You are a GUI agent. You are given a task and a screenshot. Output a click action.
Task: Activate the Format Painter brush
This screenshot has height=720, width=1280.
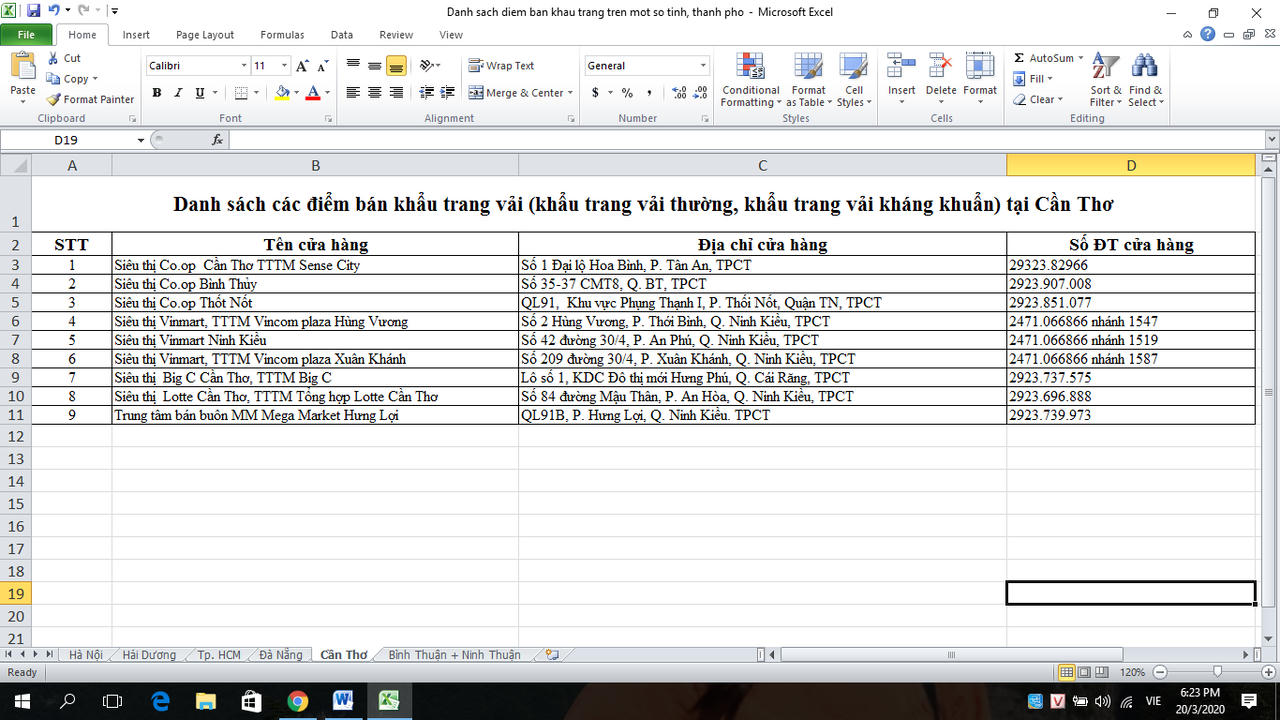click(x=90, y=99)
